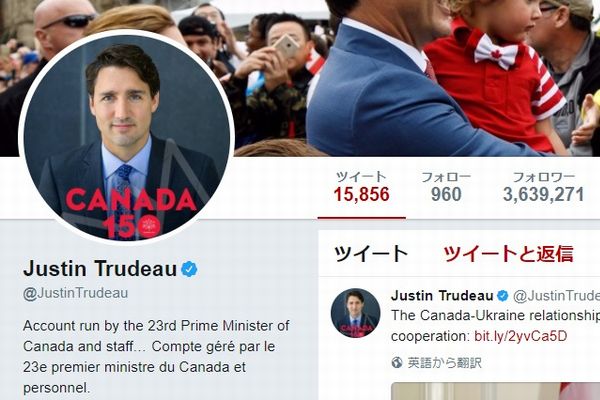600x400 pixels.
Task: Open the media preview below the tweet
Action: tap(496, 391)
